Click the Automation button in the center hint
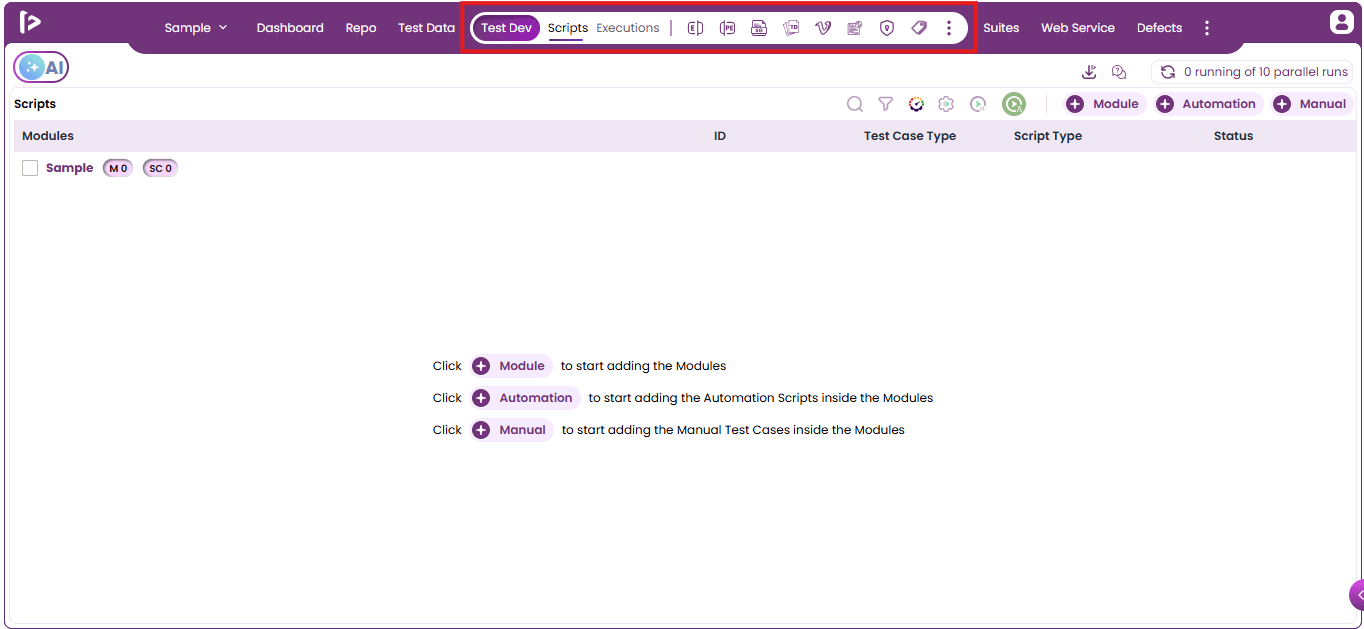Image resolution: width=1364 pixels, height=629 pixels. coord(524,398)
